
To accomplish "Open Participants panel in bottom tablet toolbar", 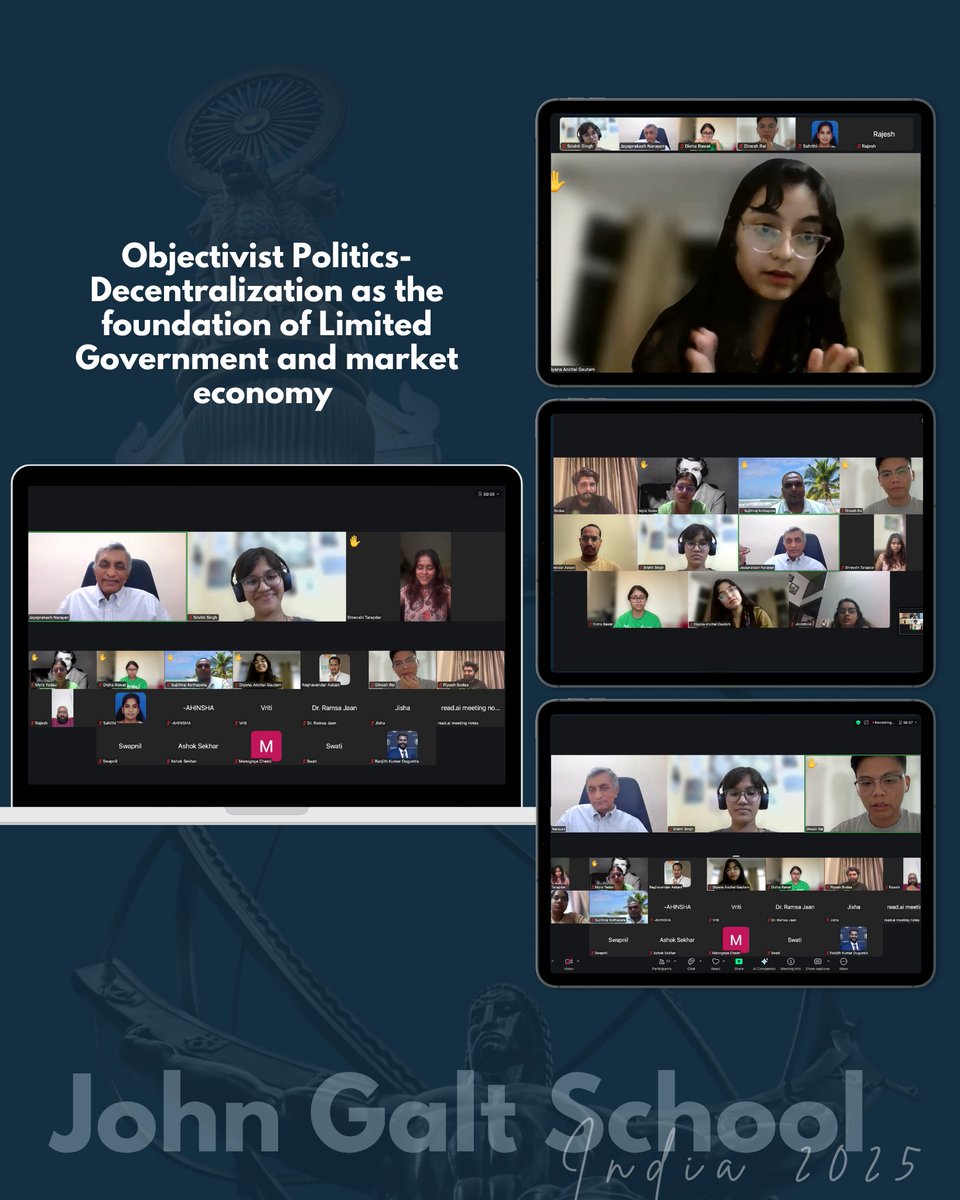I will [661, 962].
